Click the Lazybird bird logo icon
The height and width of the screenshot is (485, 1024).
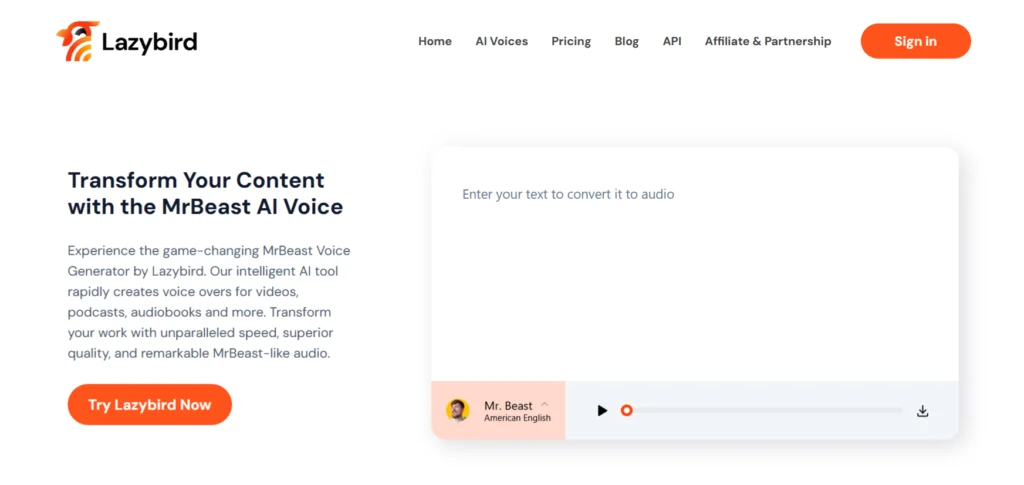click(x=77, y=41)
